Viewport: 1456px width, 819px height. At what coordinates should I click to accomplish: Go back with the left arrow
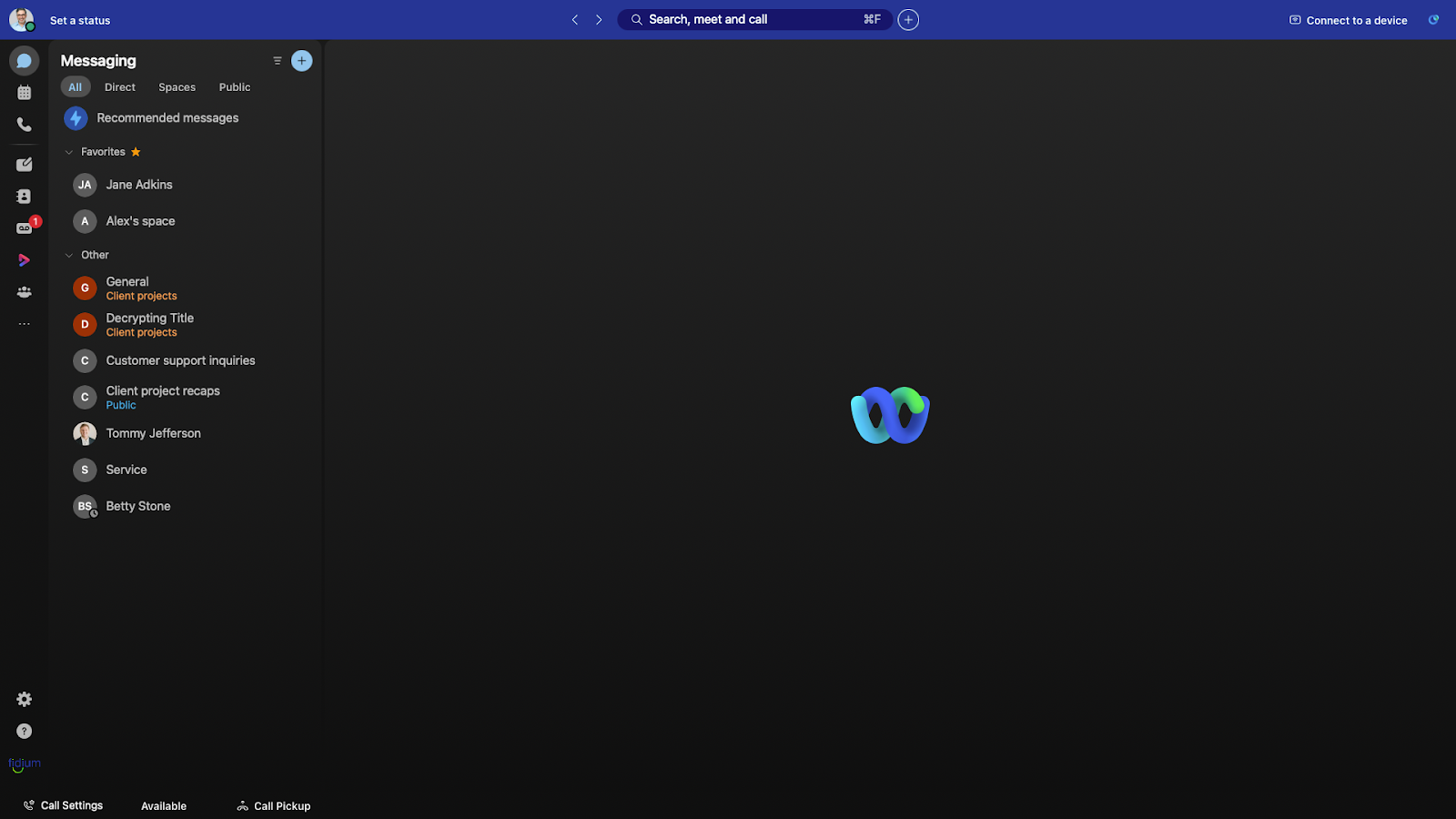click(x=575, y=20)
